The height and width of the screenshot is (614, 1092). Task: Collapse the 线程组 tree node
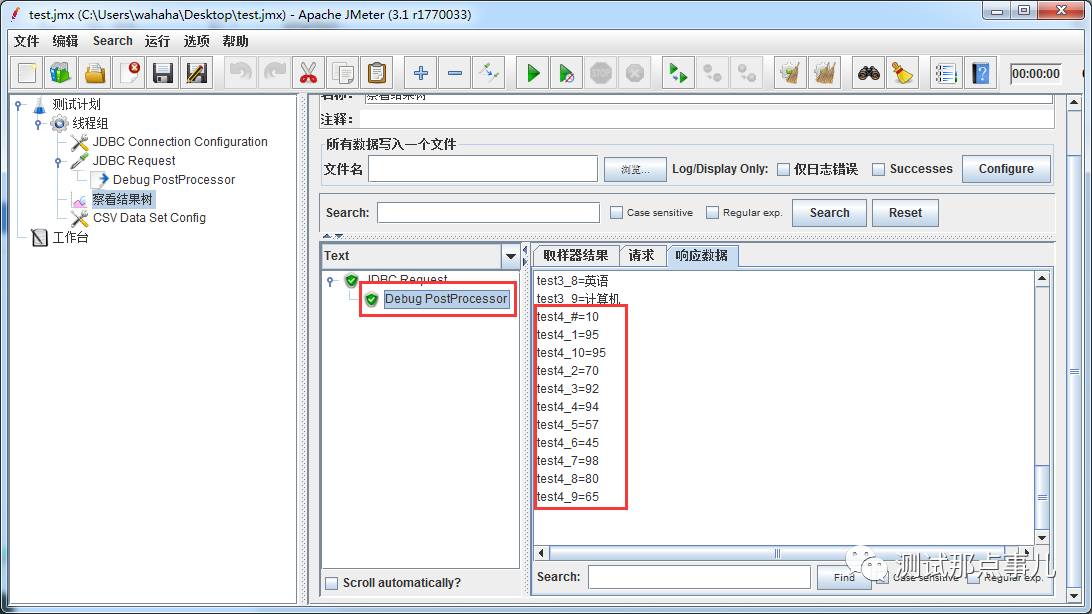pos(39,124)
